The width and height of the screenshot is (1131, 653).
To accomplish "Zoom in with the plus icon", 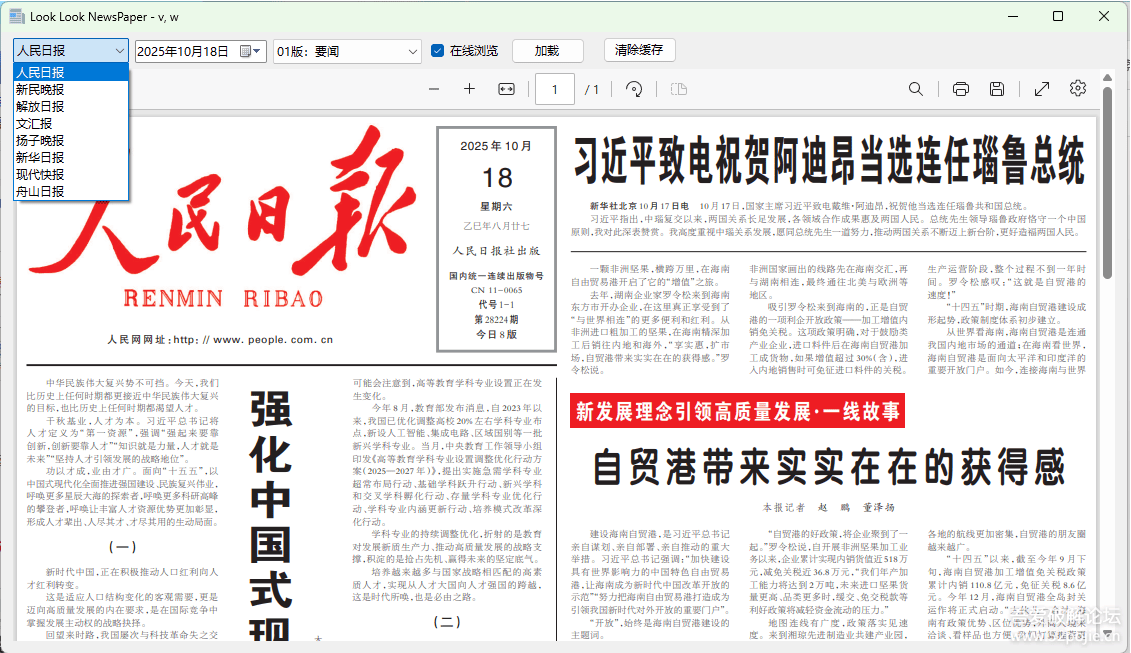I will pyautogui.click(x=470, y=89).
